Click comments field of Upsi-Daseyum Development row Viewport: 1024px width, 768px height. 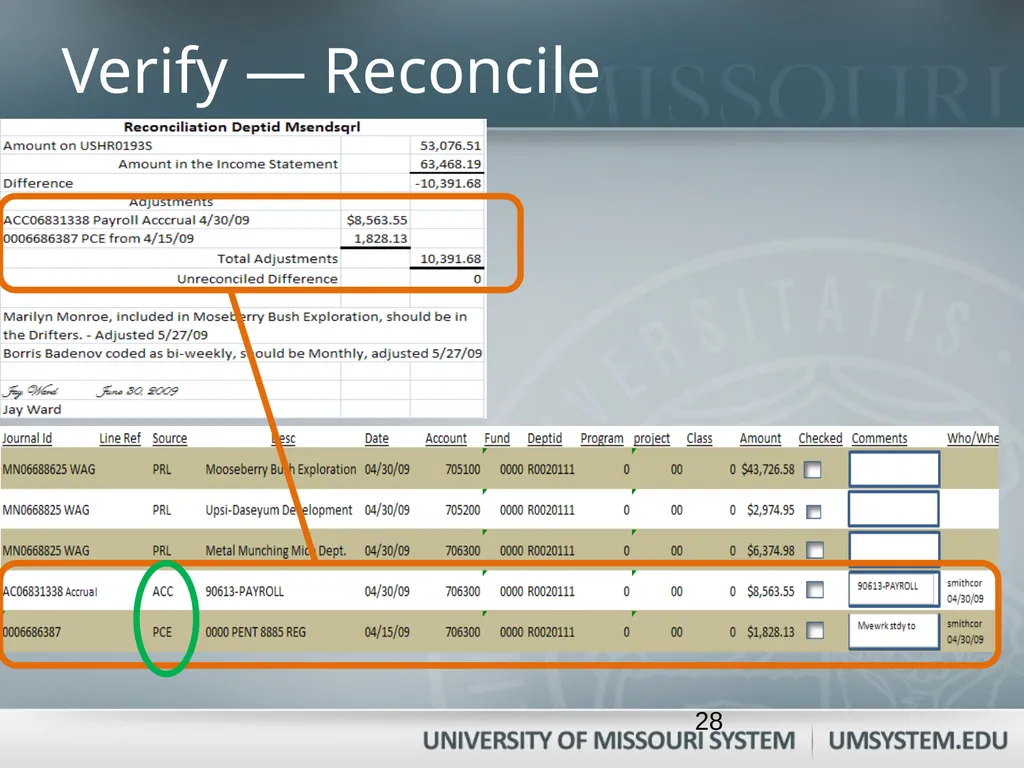pos(893,509)
